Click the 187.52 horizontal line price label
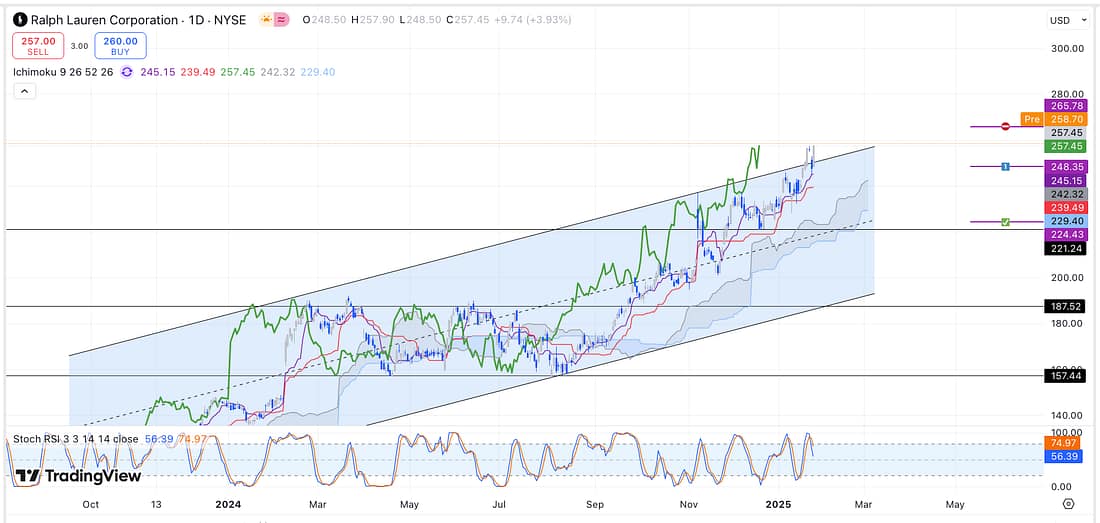Screen dimensions: 1100x523 (x=1059, y=306)
